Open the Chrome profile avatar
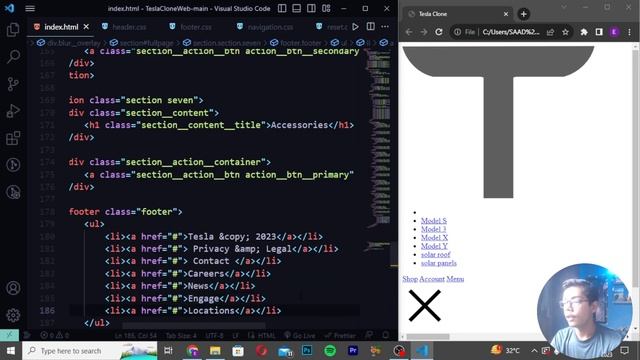Viewport: 640px width, 360px height. coord(614,32)
